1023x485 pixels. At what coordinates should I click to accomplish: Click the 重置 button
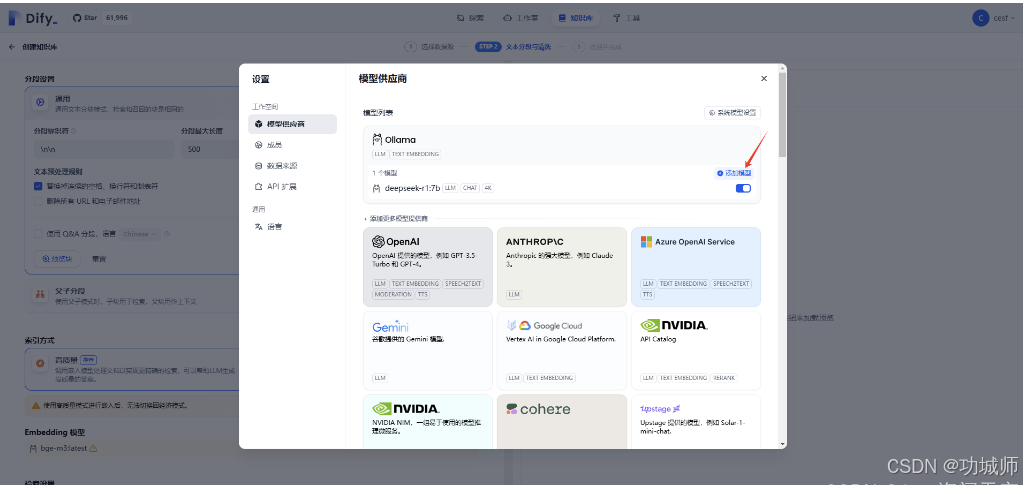click(99, 258)
